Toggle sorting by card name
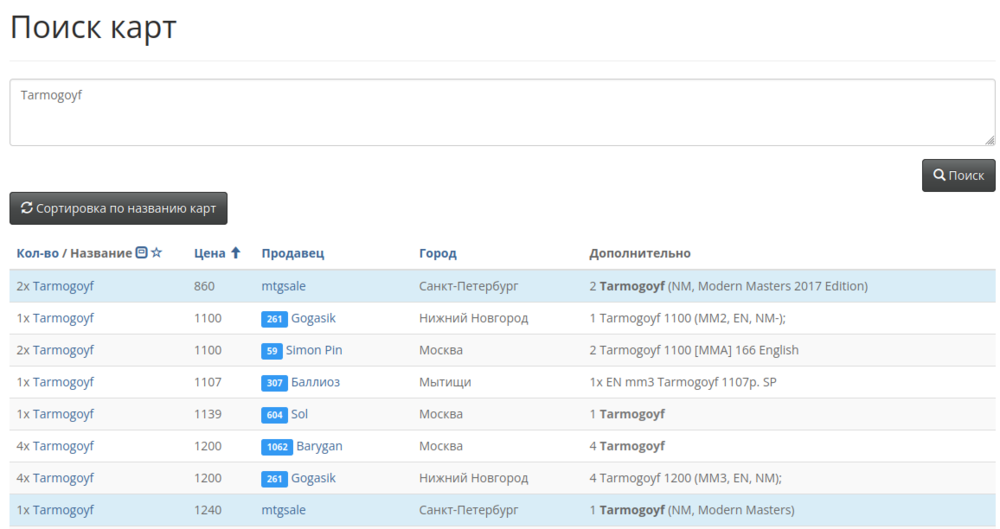This screenshot has height=529, width=1000. pos(118,208)
